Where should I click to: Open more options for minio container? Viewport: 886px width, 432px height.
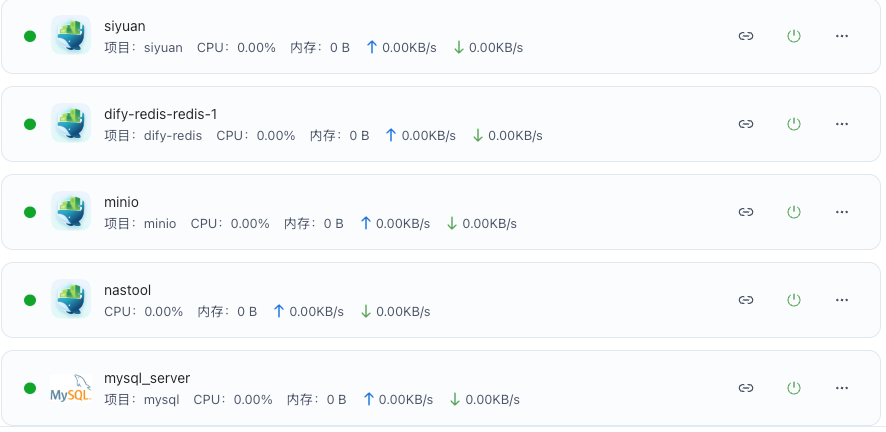842,212
